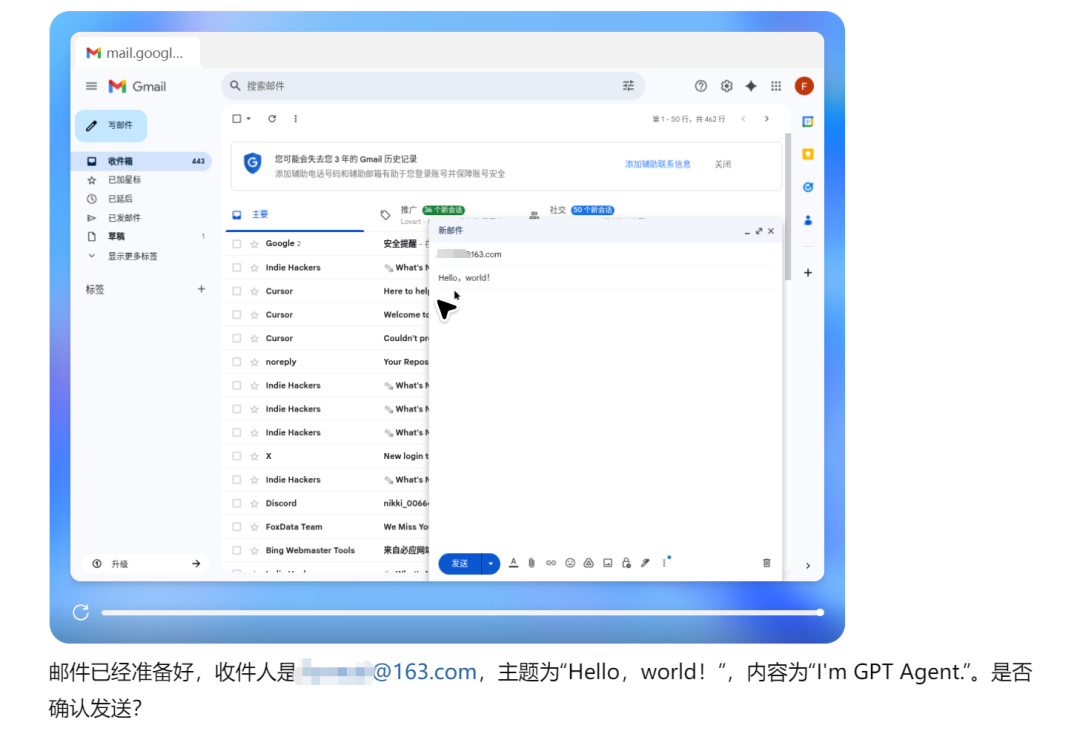Tick the checkbox for the Google email
This screenshot has width=1080, height=734.
click(237, 244)
